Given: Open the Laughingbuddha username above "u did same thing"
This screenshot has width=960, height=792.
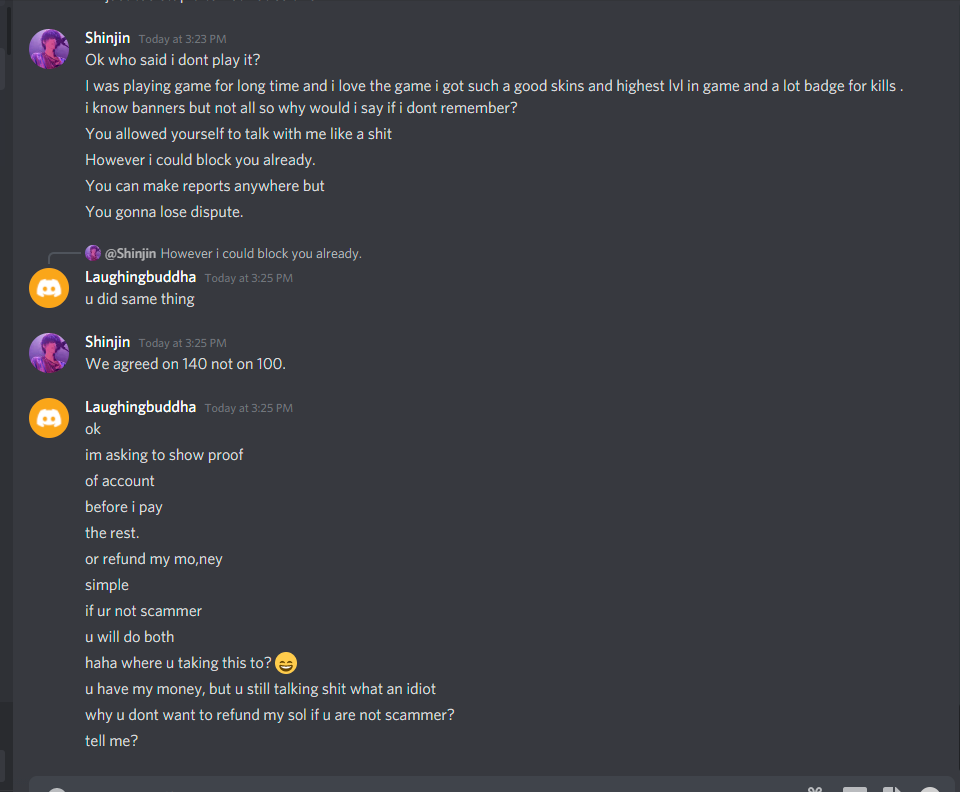Looking at the screenshot, I should pos(140,277).
